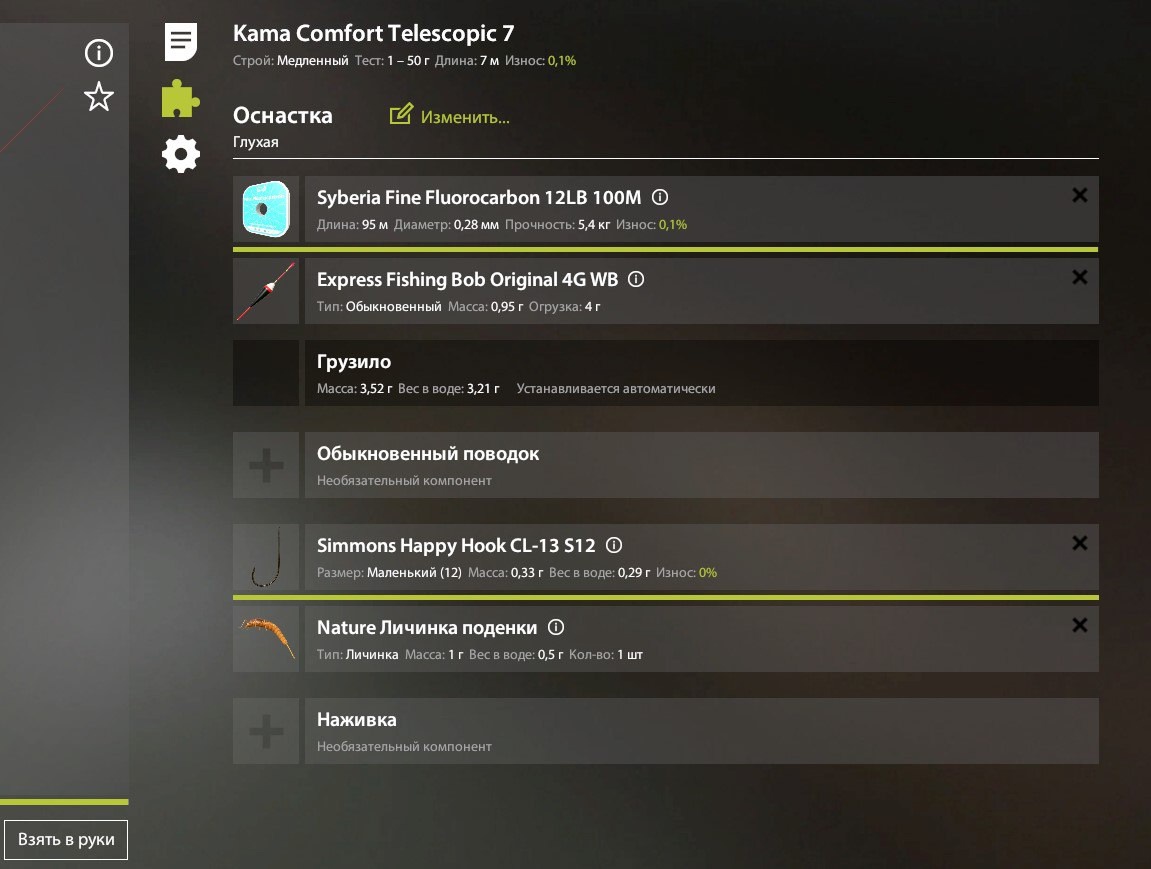Show info for Express Fishing Bob float

point(636,279)
